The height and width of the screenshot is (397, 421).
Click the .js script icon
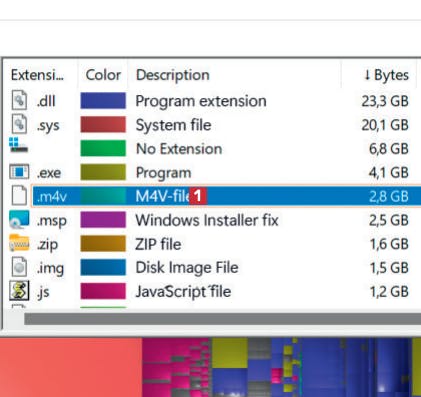coord(19,291)
